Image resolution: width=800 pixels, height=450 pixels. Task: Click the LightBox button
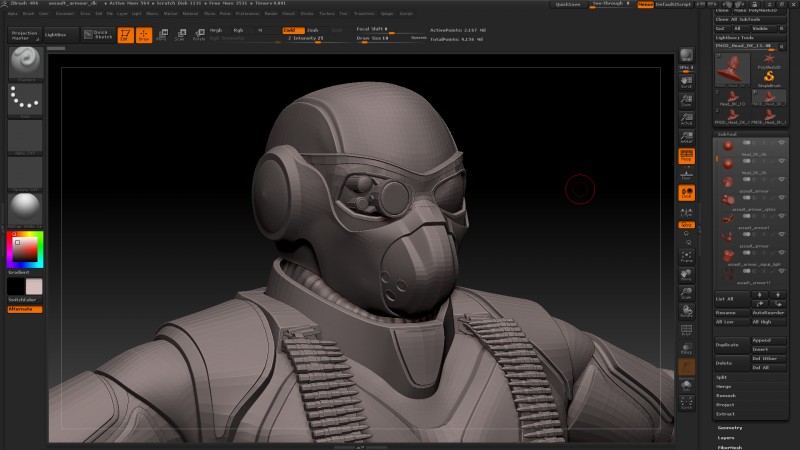tap(61, 35)
